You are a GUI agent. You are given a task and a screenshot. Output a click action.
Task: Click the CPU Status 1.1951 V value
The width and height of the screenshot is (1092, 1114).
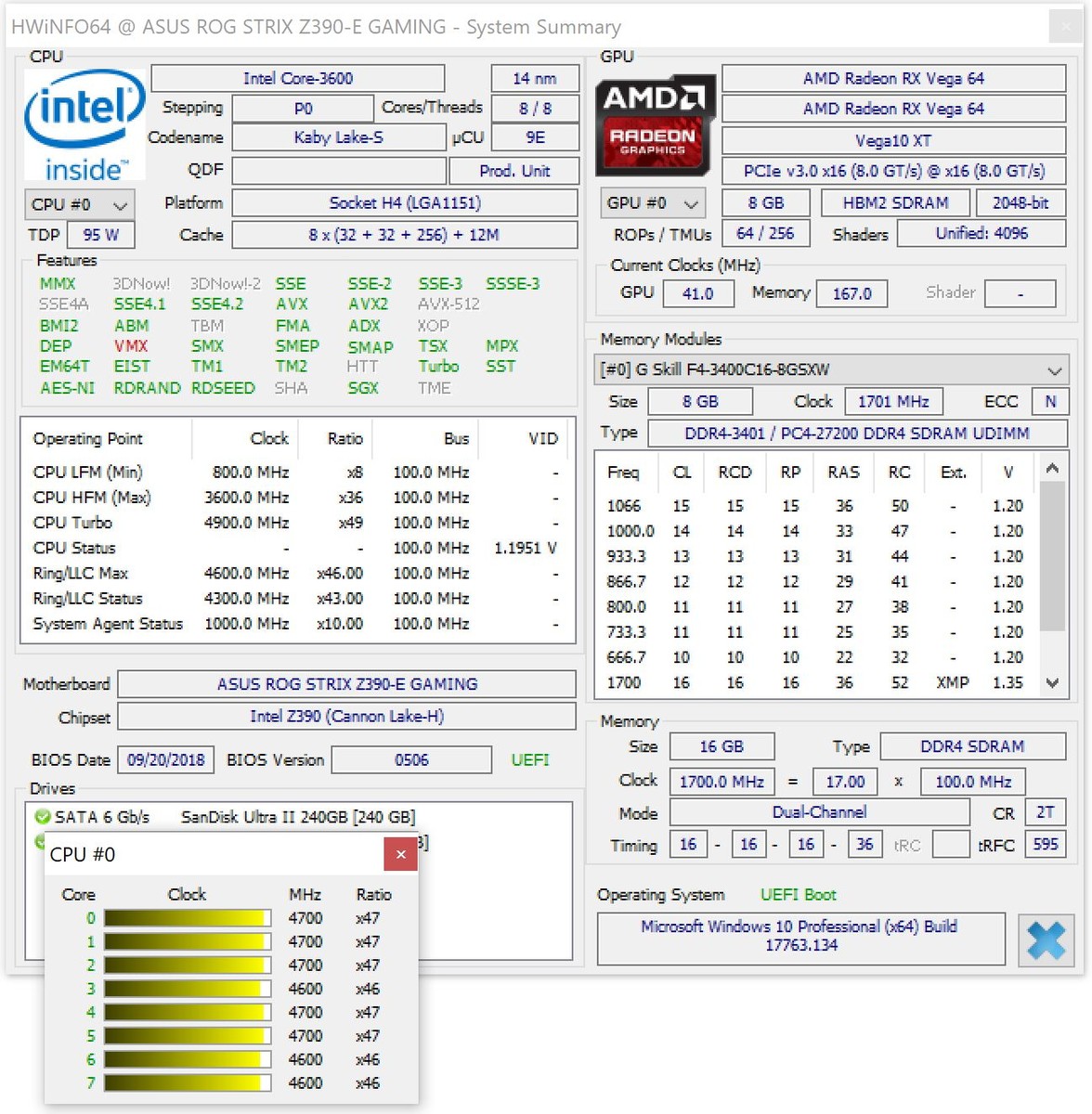526,548
